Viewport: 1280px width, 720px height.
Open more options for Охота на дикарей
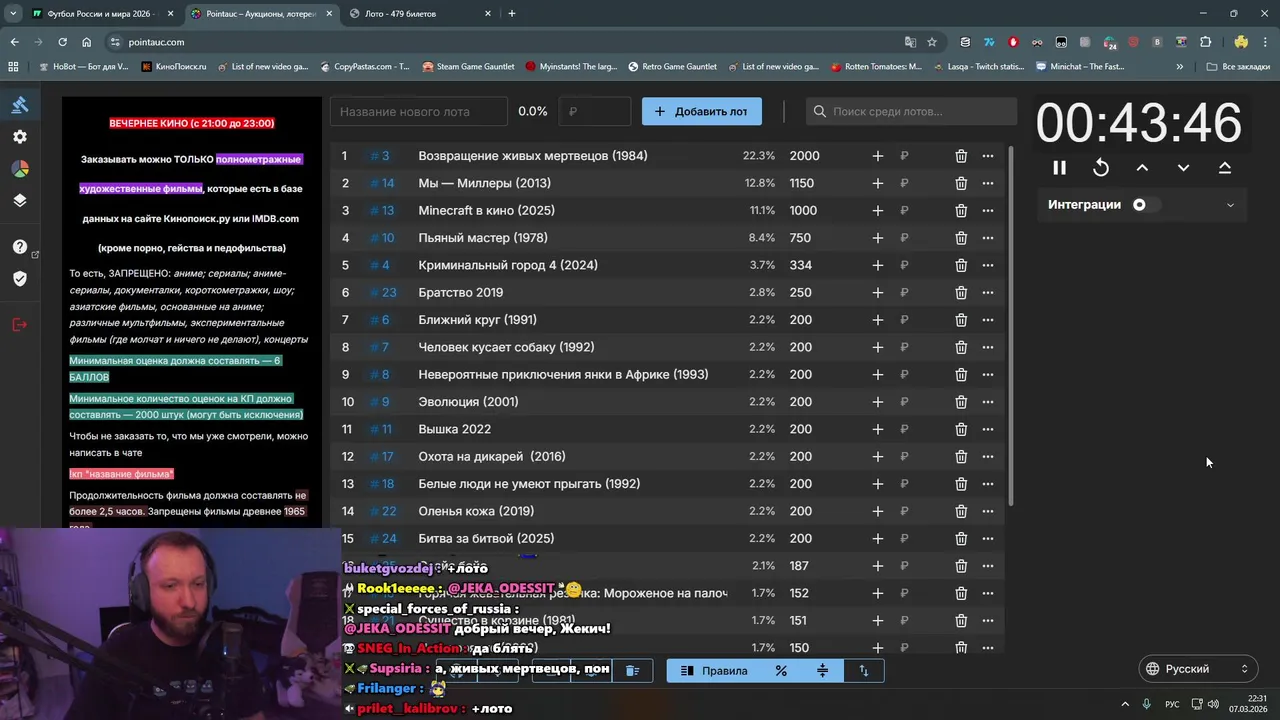tap(988, 456)
